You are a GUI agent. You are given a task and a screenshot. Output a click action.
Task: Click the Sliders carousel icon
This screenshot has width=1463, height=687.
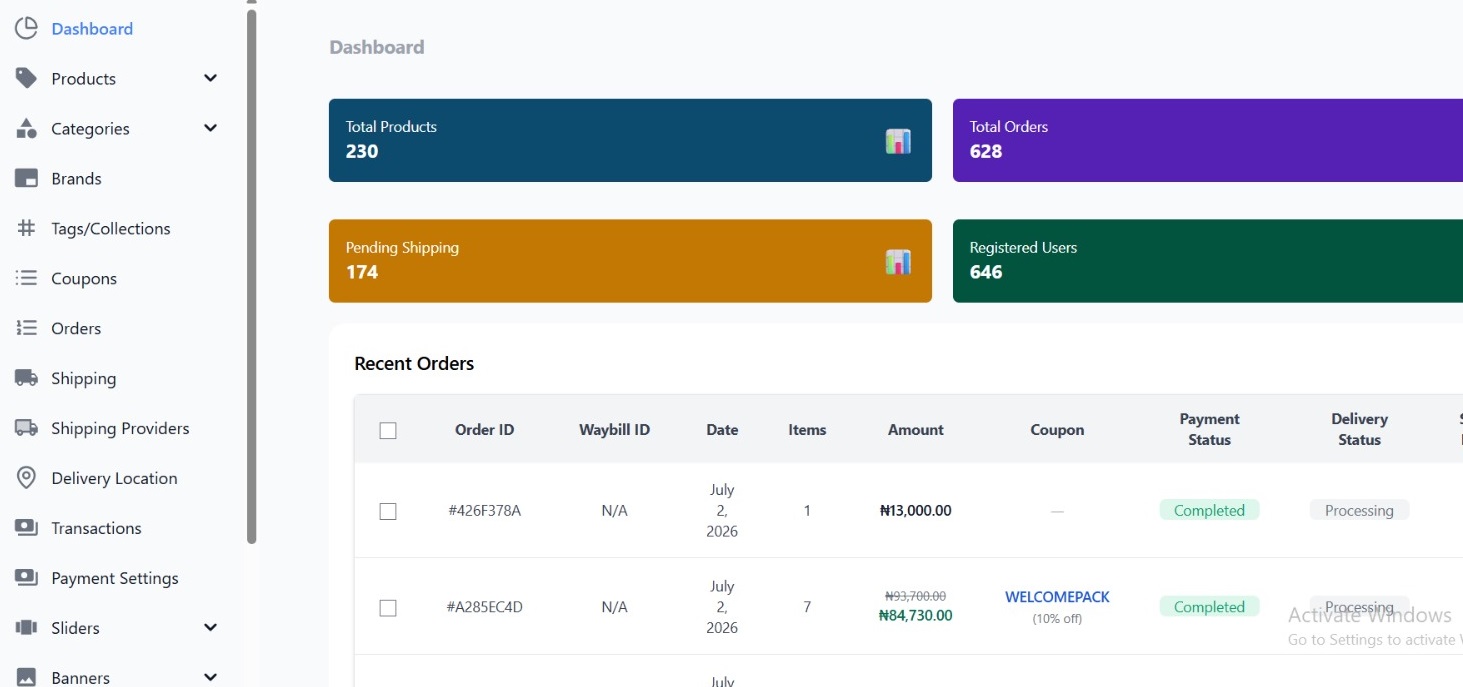click(x=26, y=628)
